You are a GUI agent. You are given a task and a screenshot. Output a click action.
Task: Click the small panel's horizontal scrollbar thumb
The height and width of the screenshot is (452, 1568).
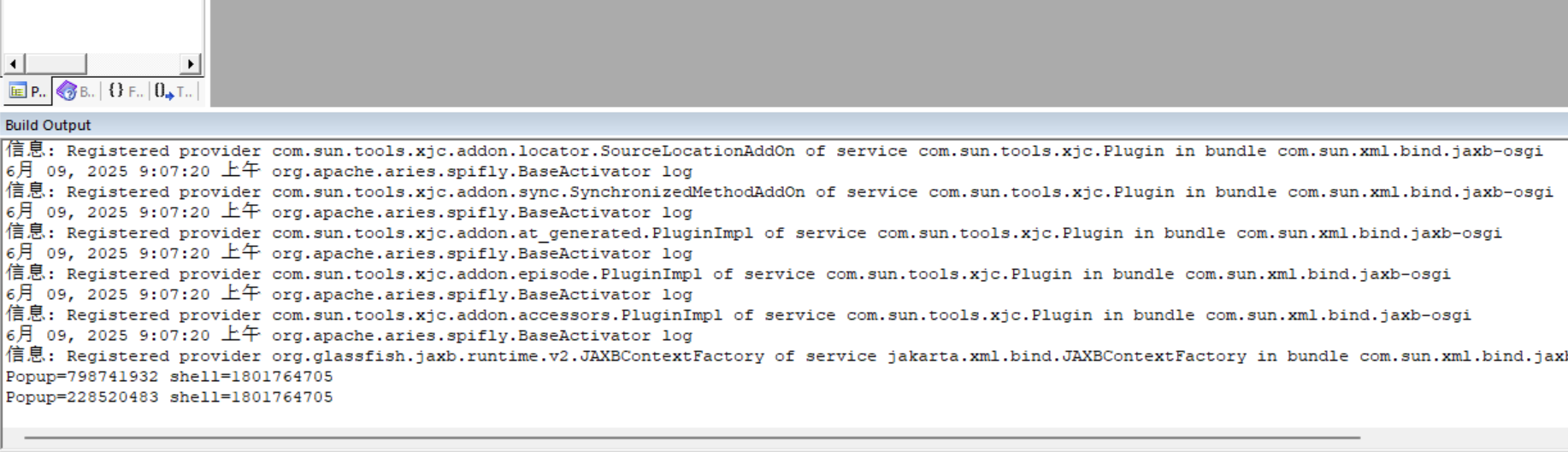[56, 63]
